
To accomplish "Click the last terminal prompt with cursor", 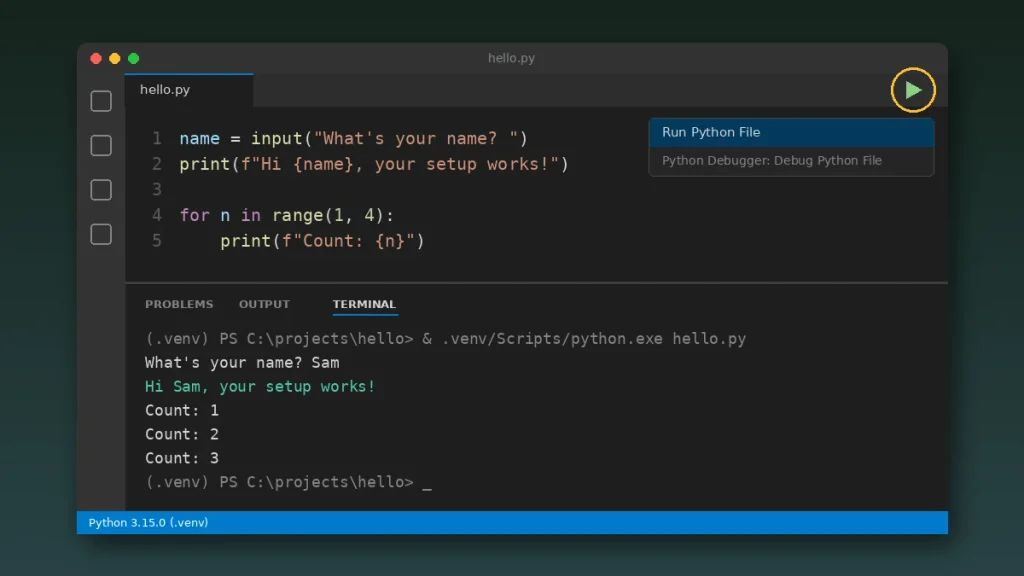I will pos(288,482).
